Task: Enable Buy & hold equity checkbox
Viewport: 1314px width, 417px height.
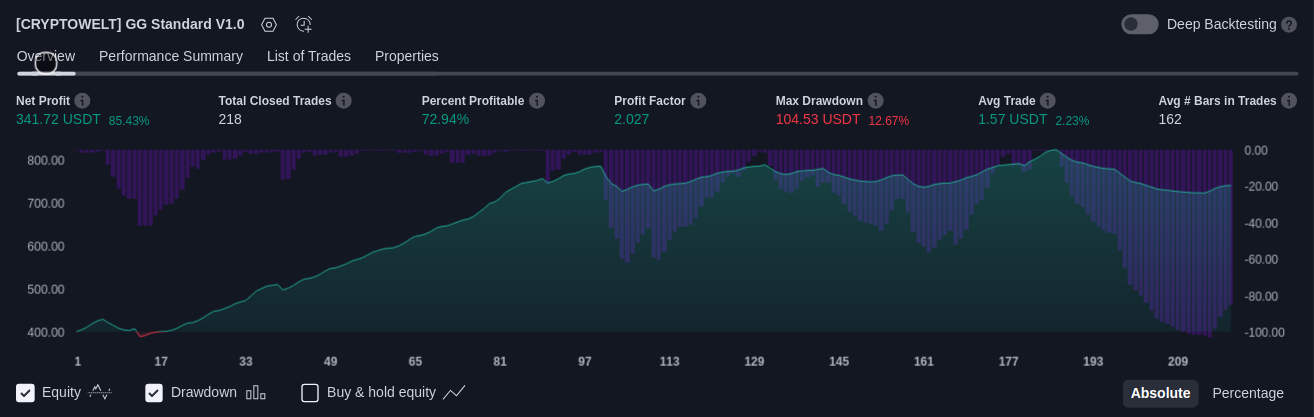Action: (x=310, y=393)
